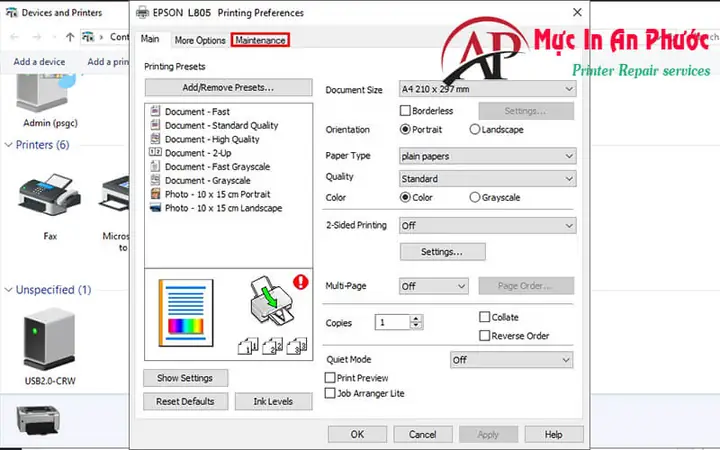Screen dimensions: 720x450
Task: Click the Help button
Action: point(554,434)
